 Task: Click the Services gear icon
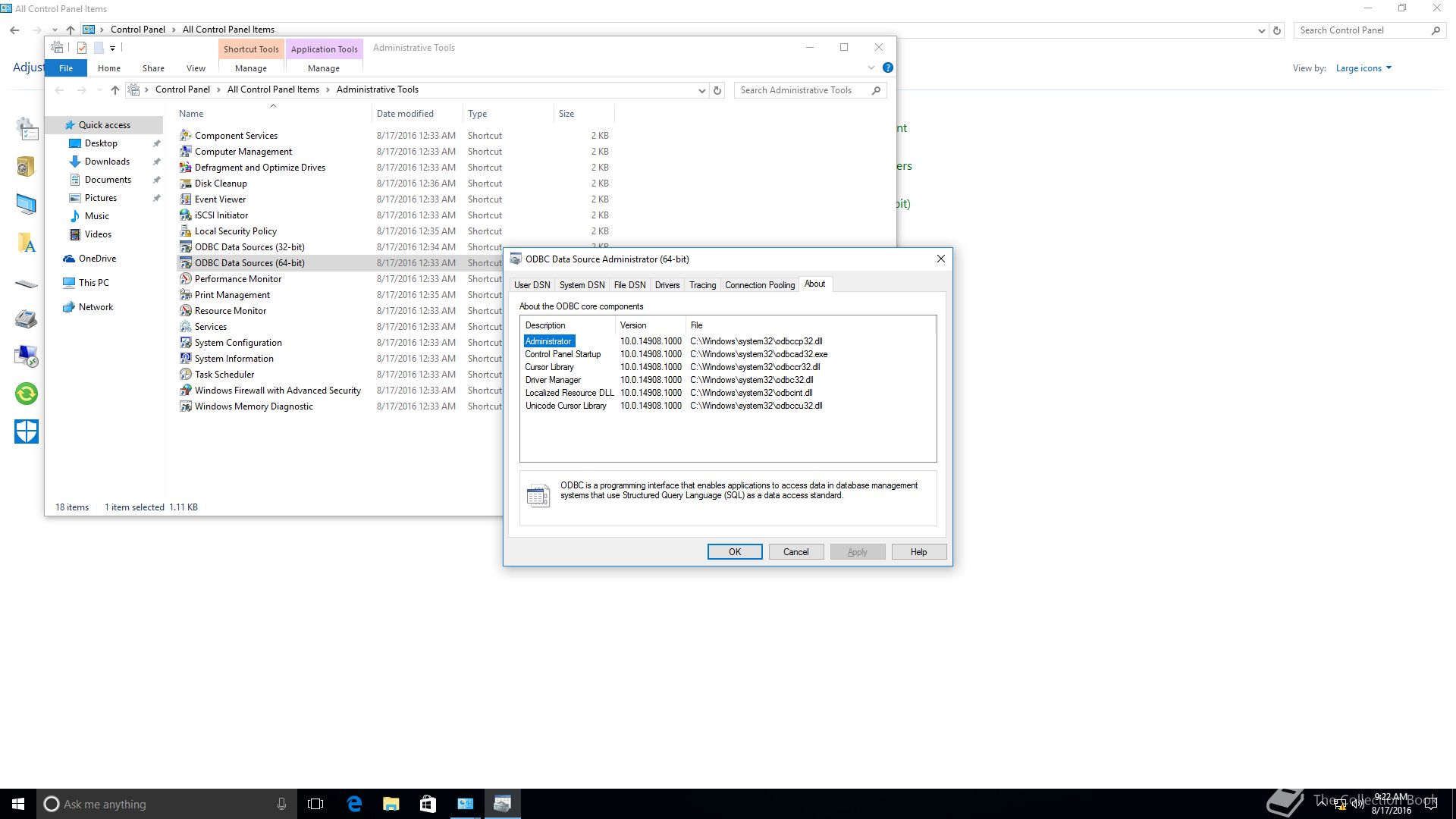pos(185,327)
